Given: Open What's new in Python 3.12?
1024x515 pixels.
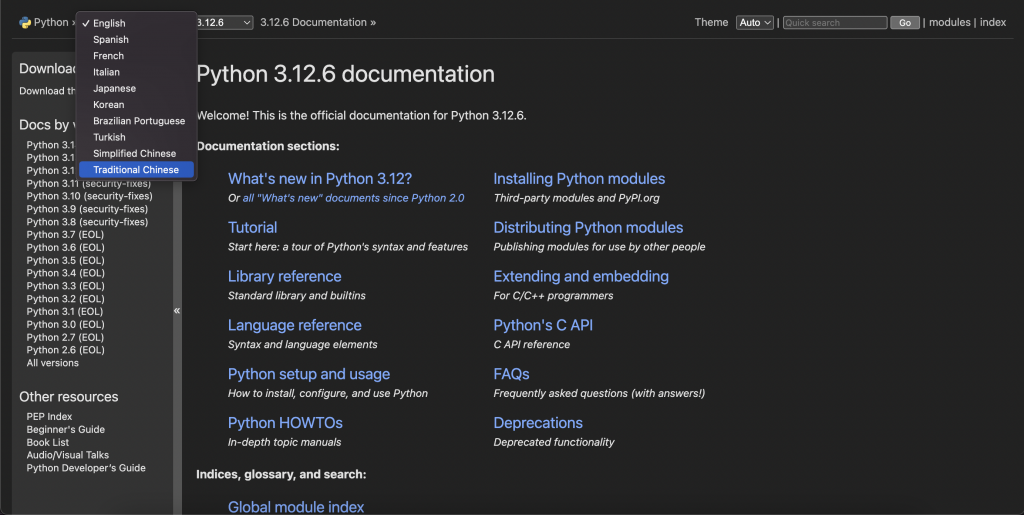Looking at the screenshot, I should 319,179.
